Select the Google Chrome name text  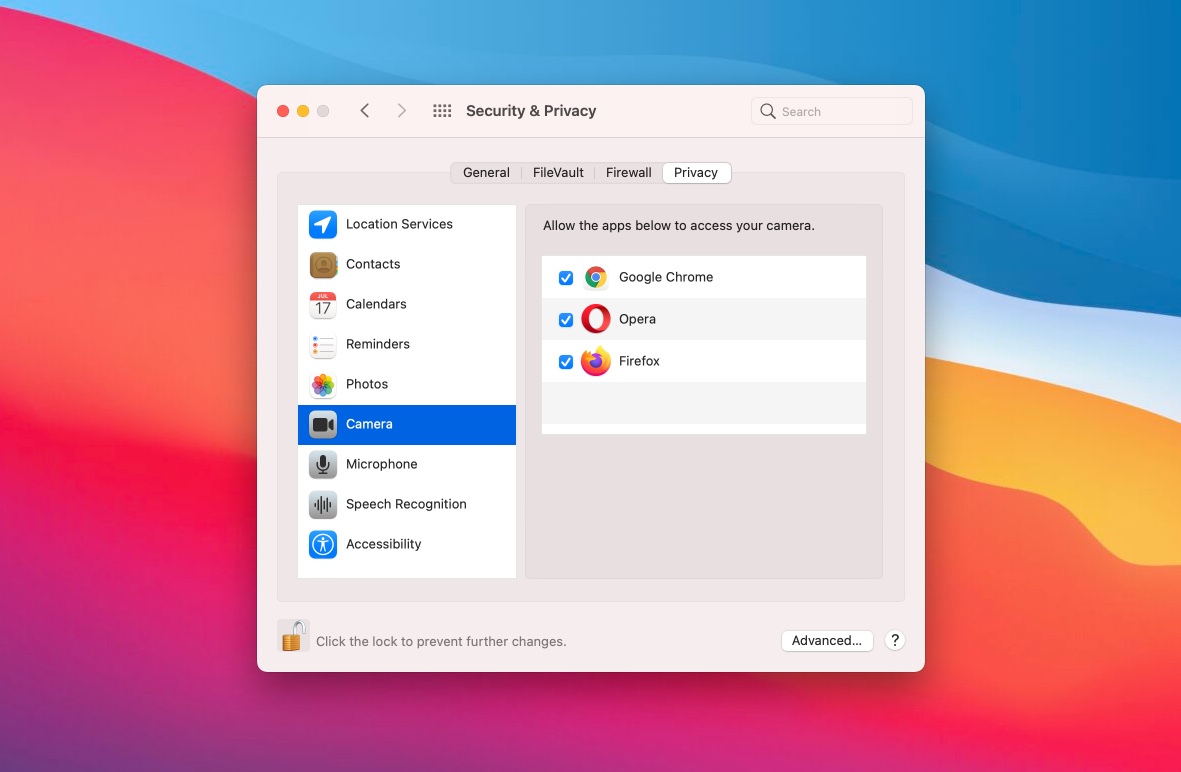point(666,277)
